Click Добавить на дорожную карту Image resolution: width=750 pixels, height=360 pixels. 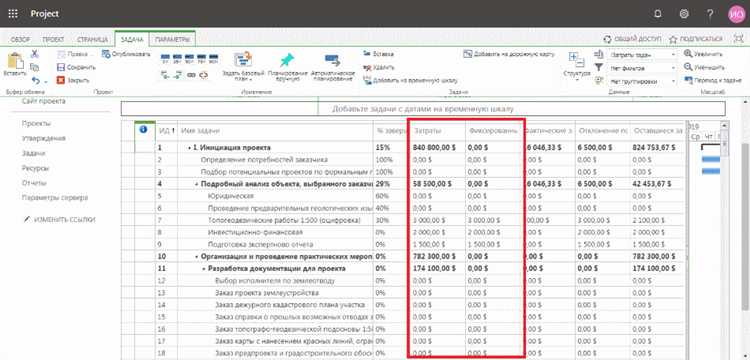pyautogui.click(x=509, y=55)
